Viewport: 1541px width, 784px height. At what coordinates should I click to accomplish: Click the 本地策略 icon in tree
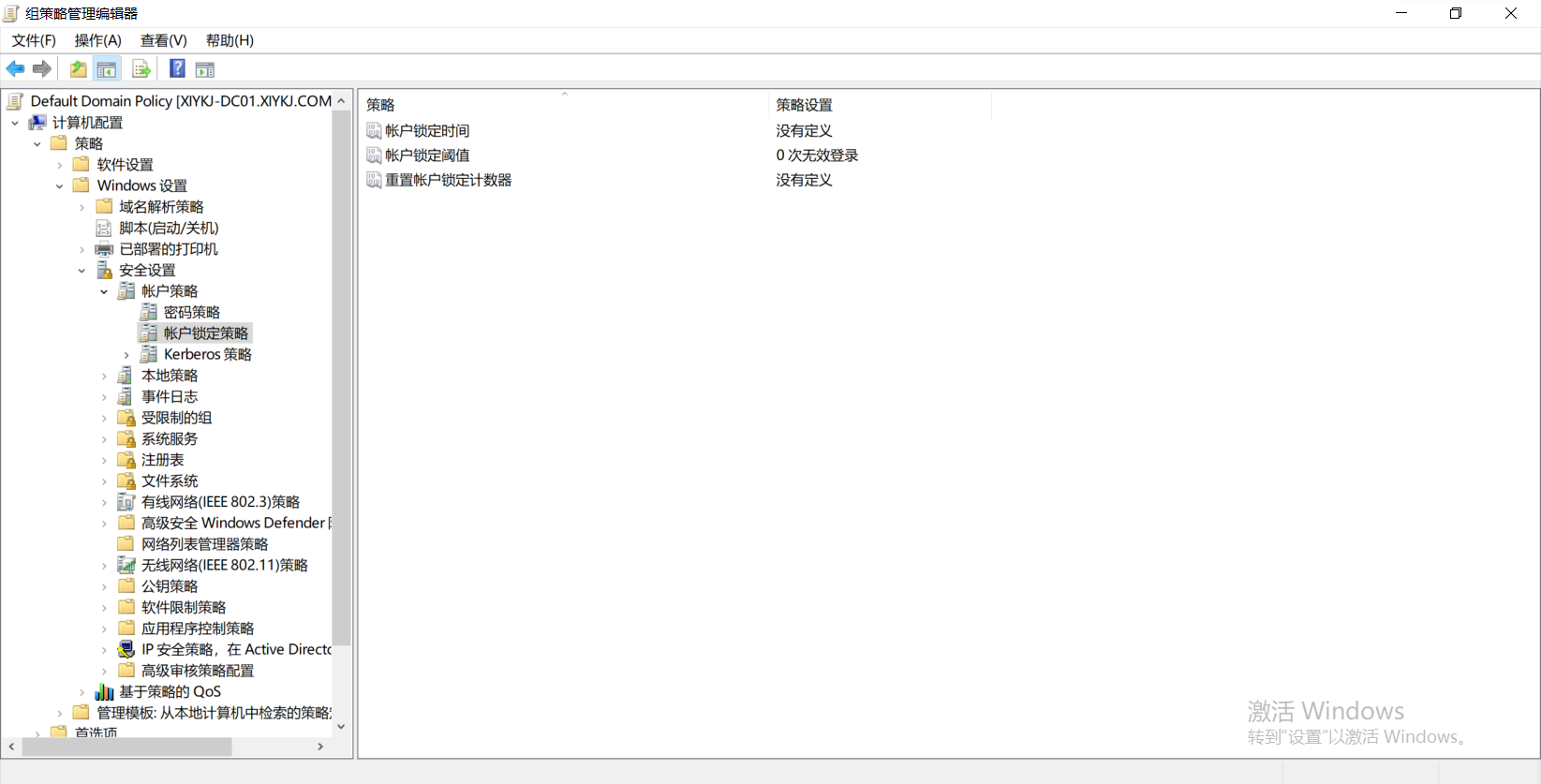pyautogui.click(x=126, y=376)
